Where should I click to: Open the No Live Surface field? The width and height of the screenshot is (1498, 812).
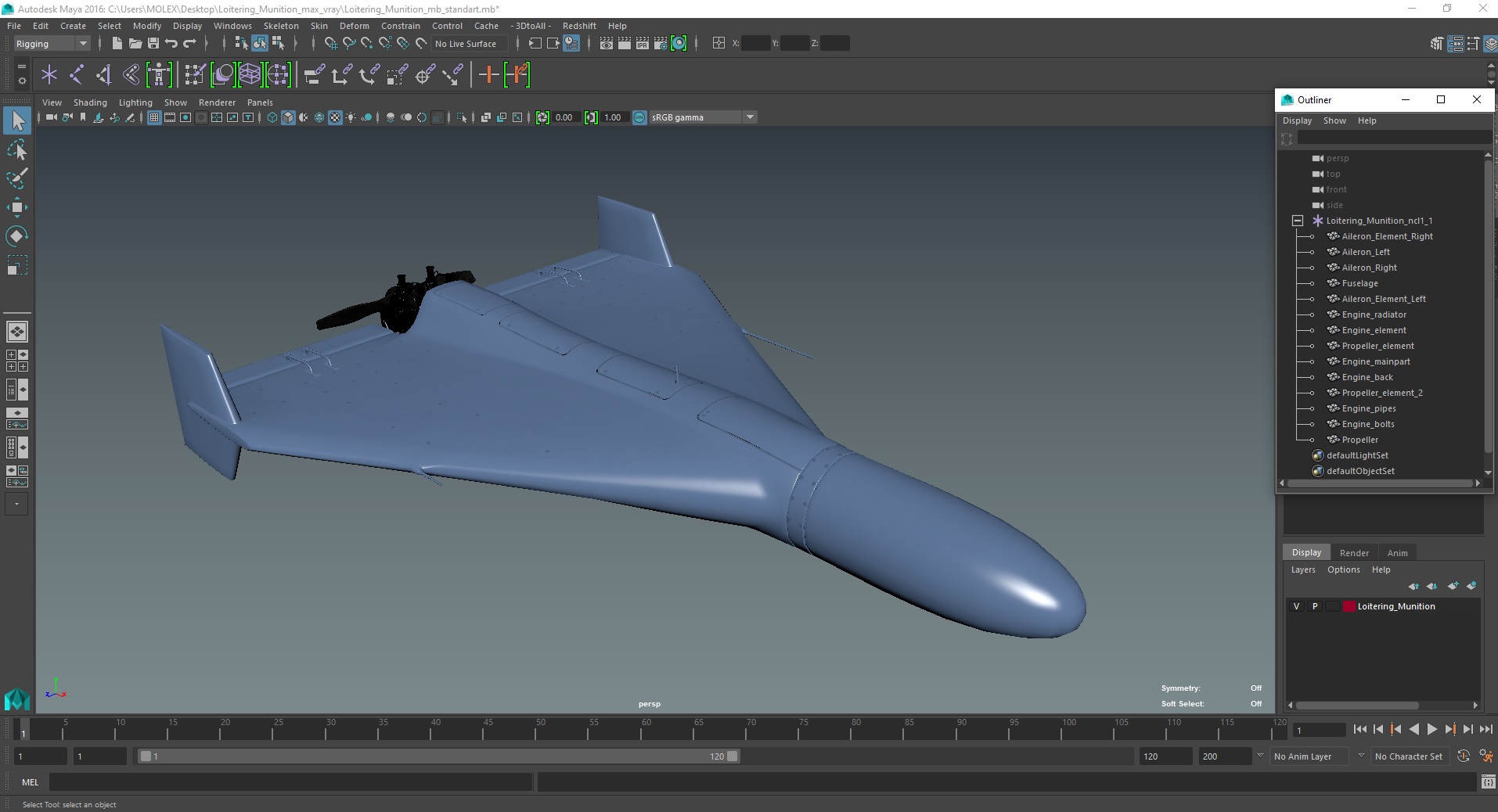[470, 44]
